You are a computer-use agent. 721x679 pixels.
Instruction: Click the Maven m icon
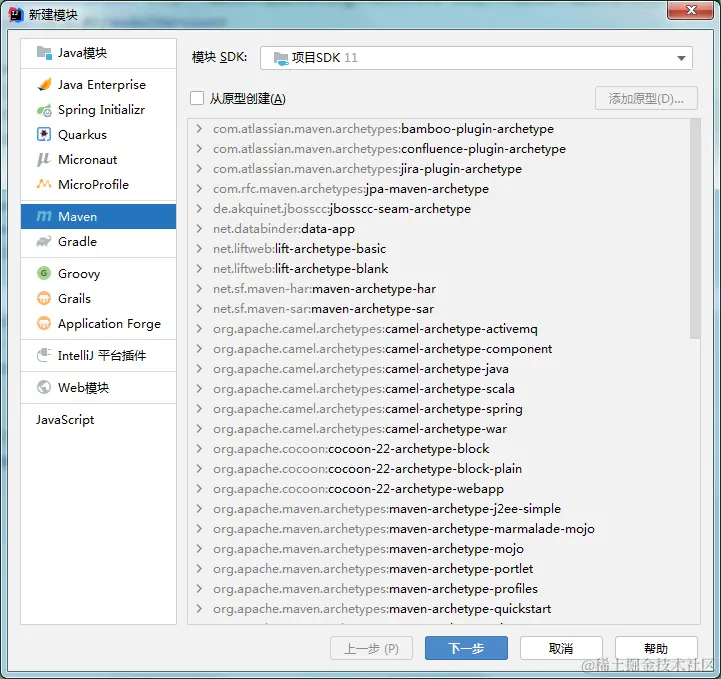coord(44,216)
